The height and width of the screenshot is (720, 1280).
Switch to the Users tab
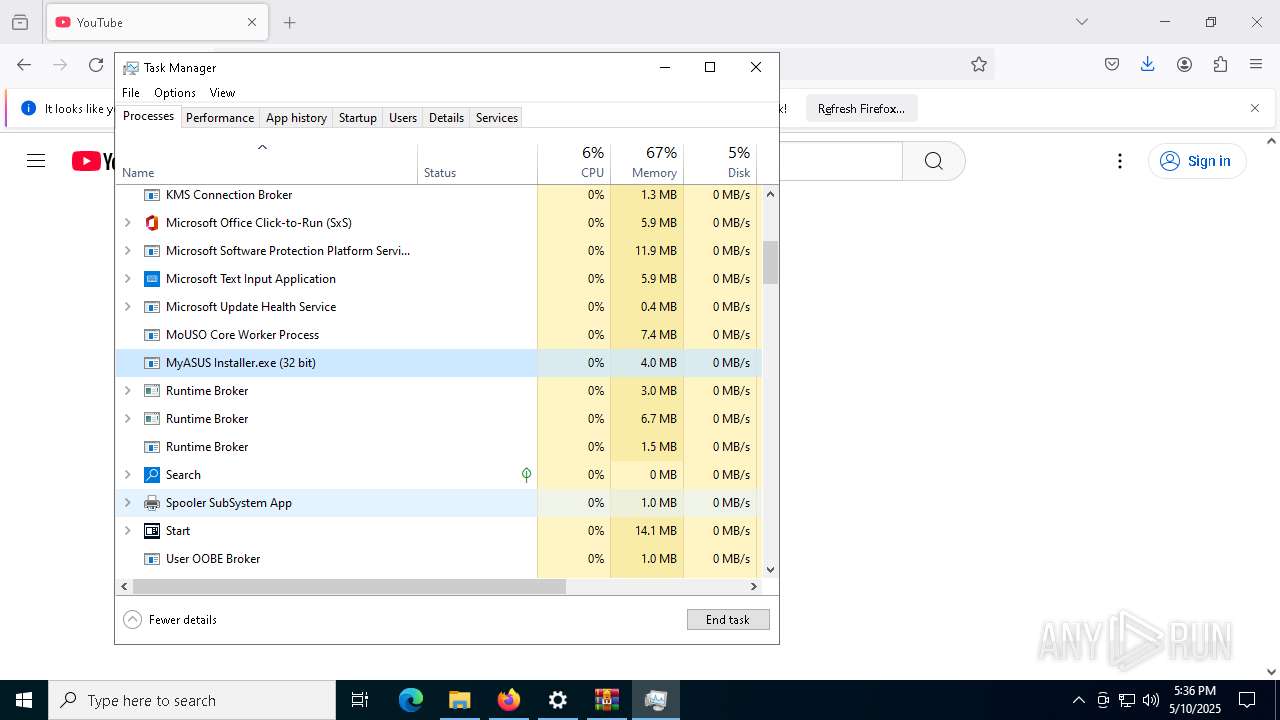tap(403, 118)
